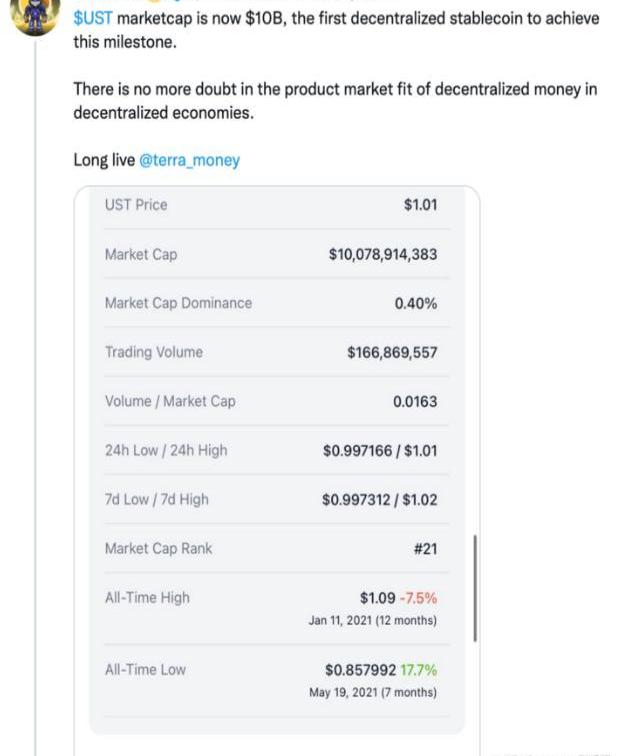The image size is (622, 756).
Task: Open the $UST cashtag link
Action: pyautogui.click(x=93, y=19)
